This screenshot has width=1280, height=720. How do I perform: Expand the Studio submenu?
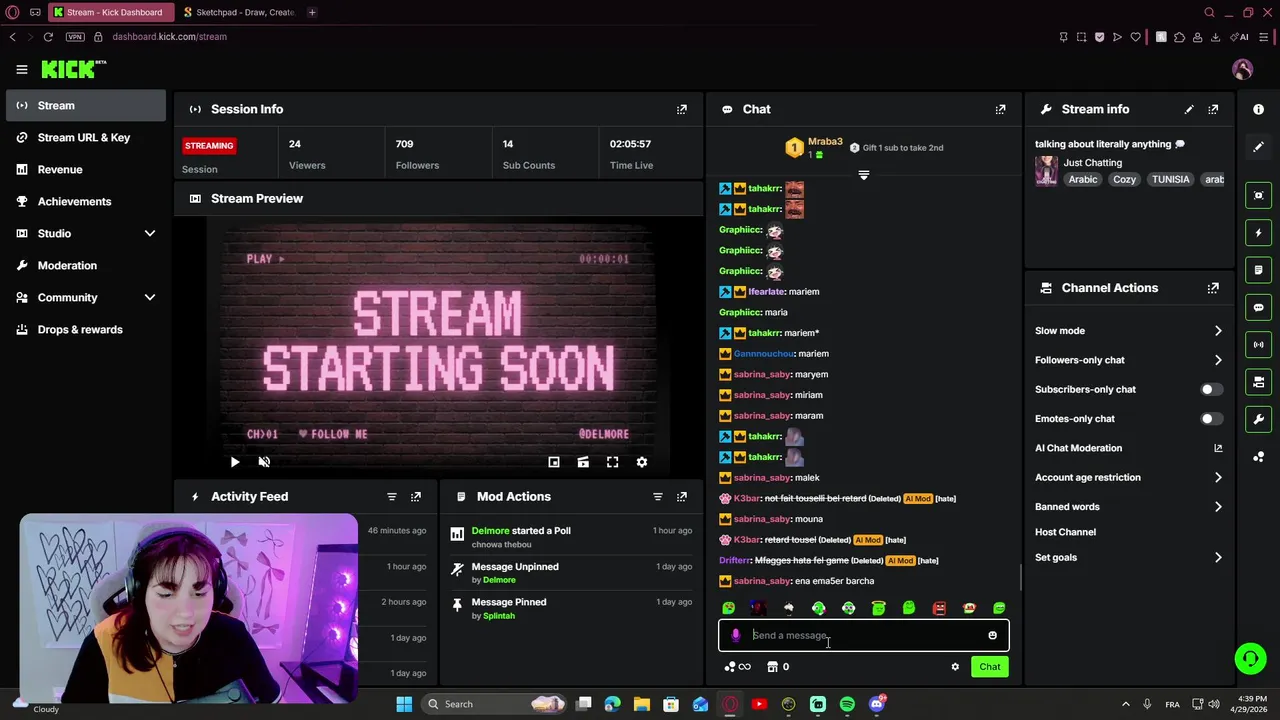[85, 233]
